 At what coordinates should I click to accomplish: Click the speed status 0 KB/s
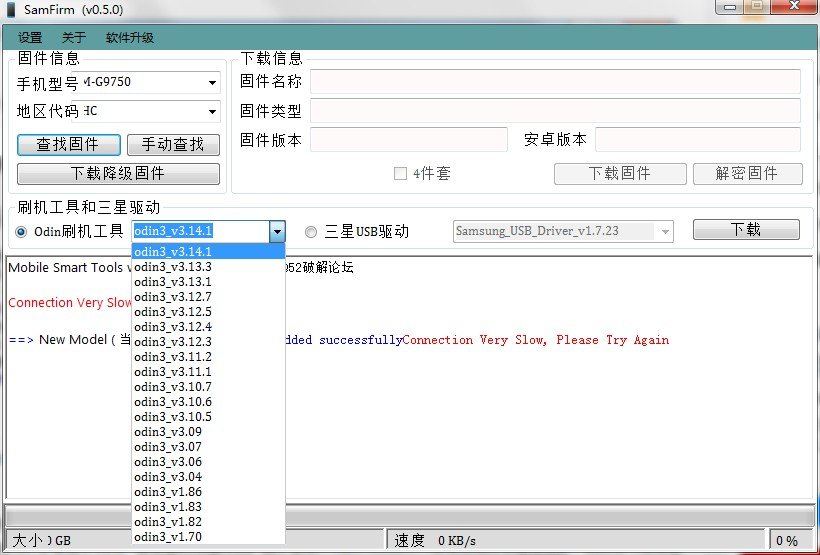point(457,541)
